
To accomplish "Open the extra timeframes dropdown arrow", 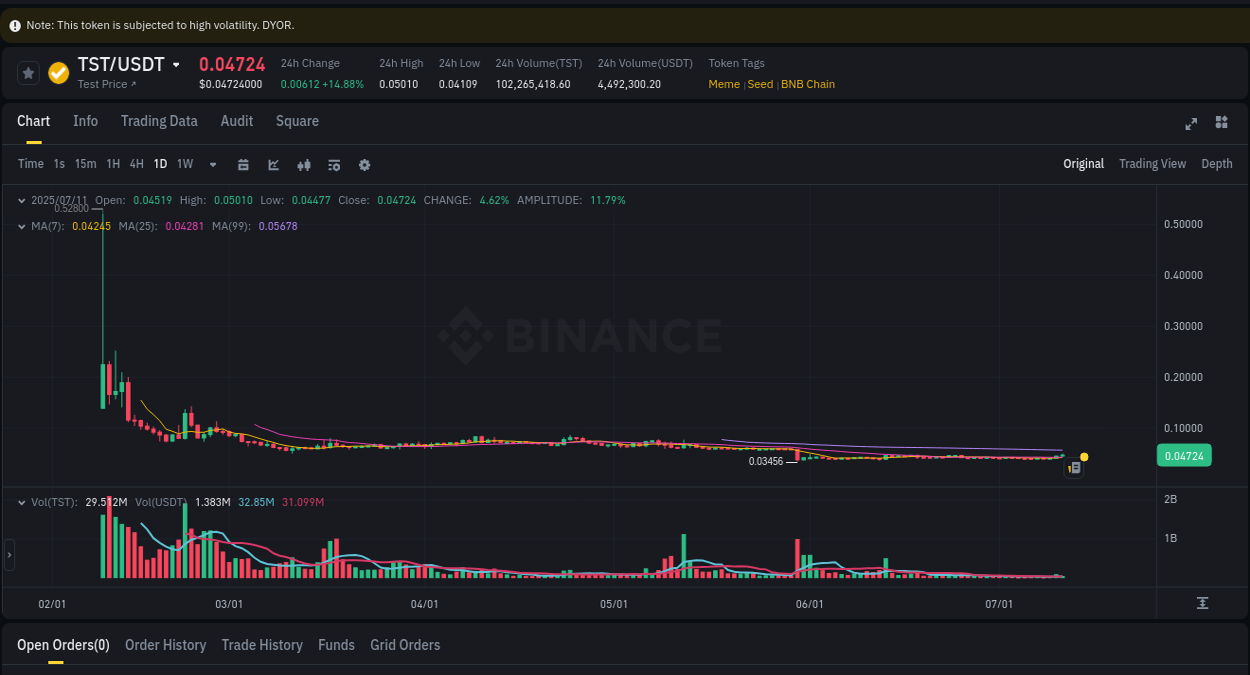I will [x=212, y=164].
